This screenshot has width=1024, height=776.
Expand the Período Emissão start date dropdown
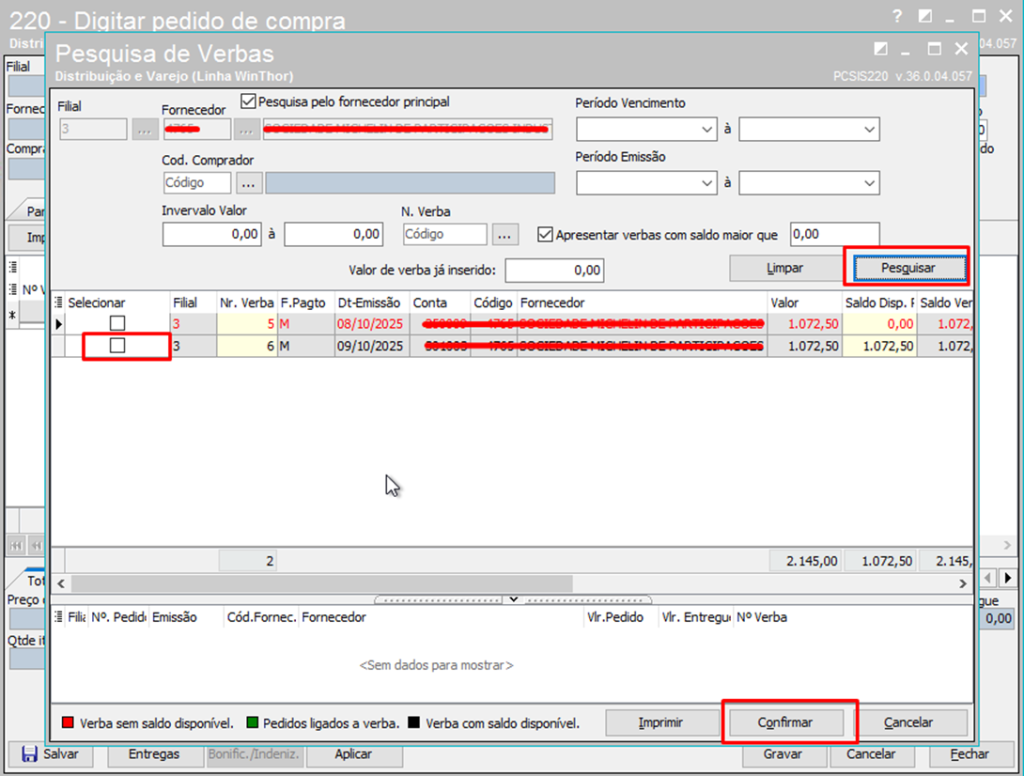(x=708, y=183)
